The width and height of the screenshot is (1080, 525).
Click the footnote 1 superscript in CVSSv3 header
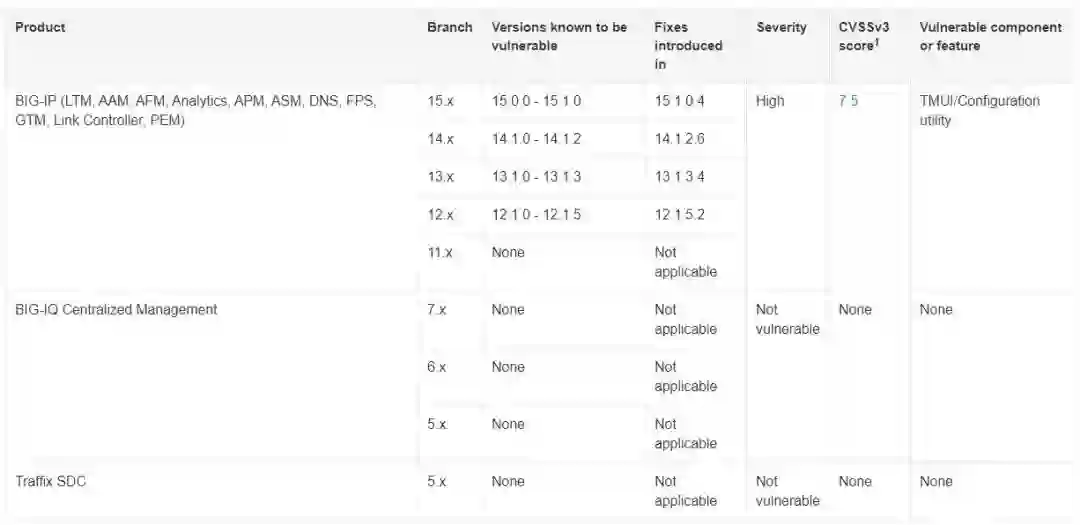point(875,42)
